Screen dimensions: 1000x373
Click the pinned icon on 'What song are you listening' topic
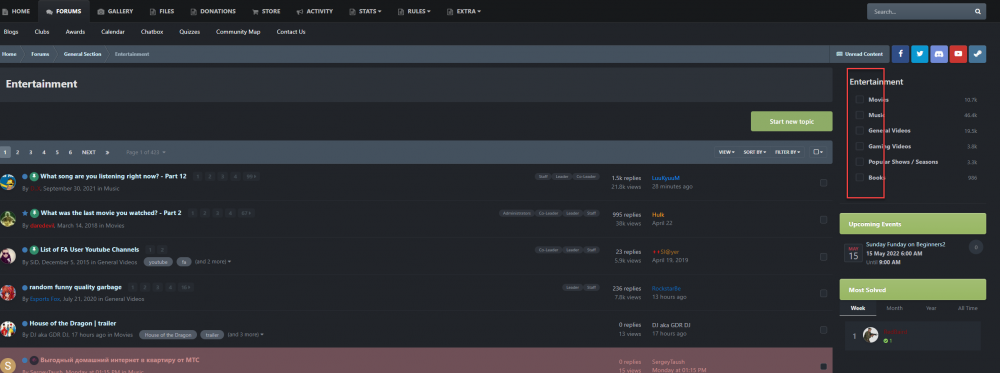[x=34, y=177]
